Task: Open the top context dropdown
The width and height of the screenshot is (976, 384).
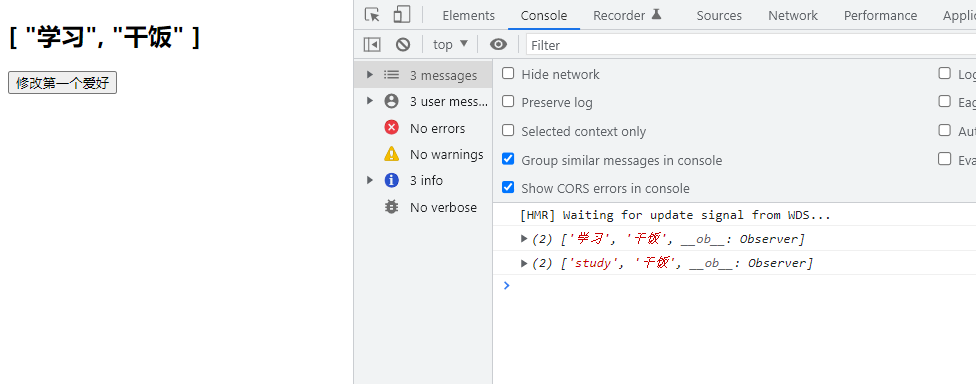Action: (x=451, y=44)
